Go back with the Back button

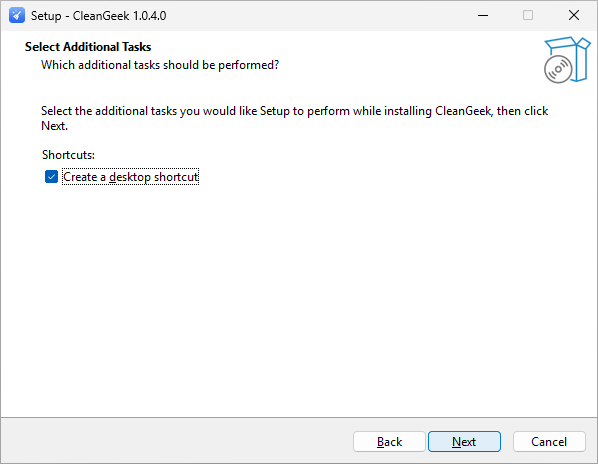(x=389, y=442)
